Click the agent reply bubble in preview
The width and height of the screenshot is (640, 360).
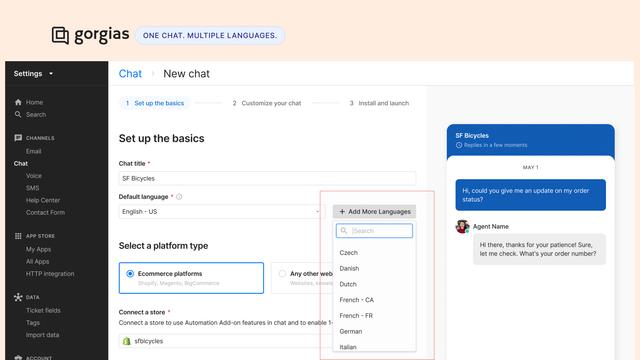[540, 249]
